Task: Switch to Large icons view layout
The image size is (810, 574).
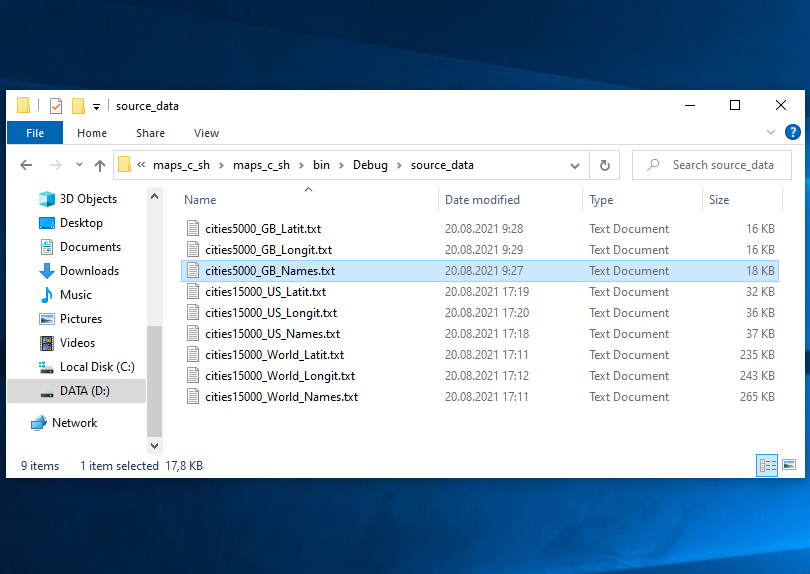Action: click(789, 465)
